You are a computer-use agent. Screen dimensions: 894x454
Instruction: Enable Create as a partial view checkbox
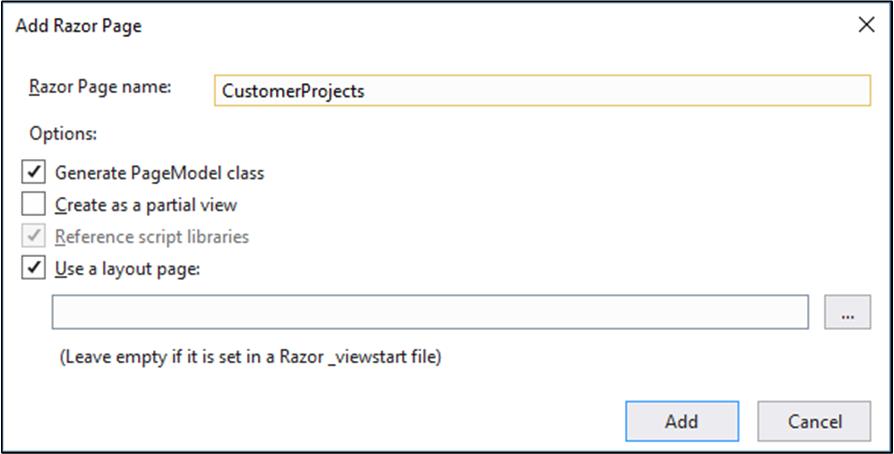(x=34, y=204)
